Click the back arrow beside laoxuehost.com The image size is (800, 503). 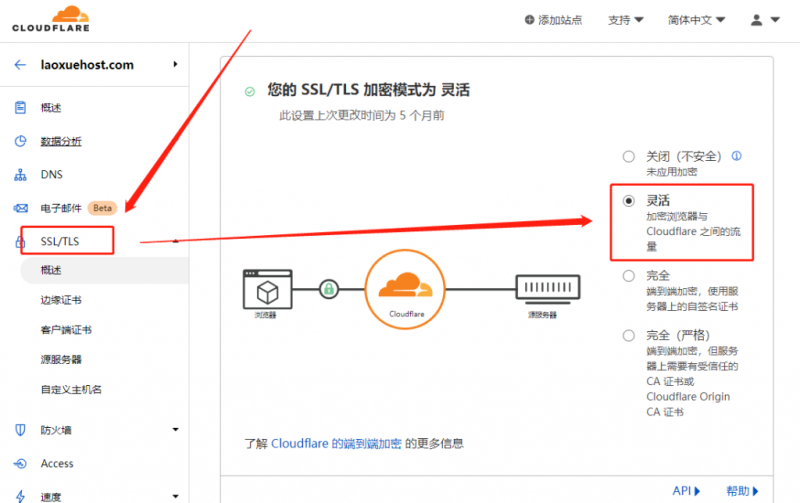tap(20, 65)
